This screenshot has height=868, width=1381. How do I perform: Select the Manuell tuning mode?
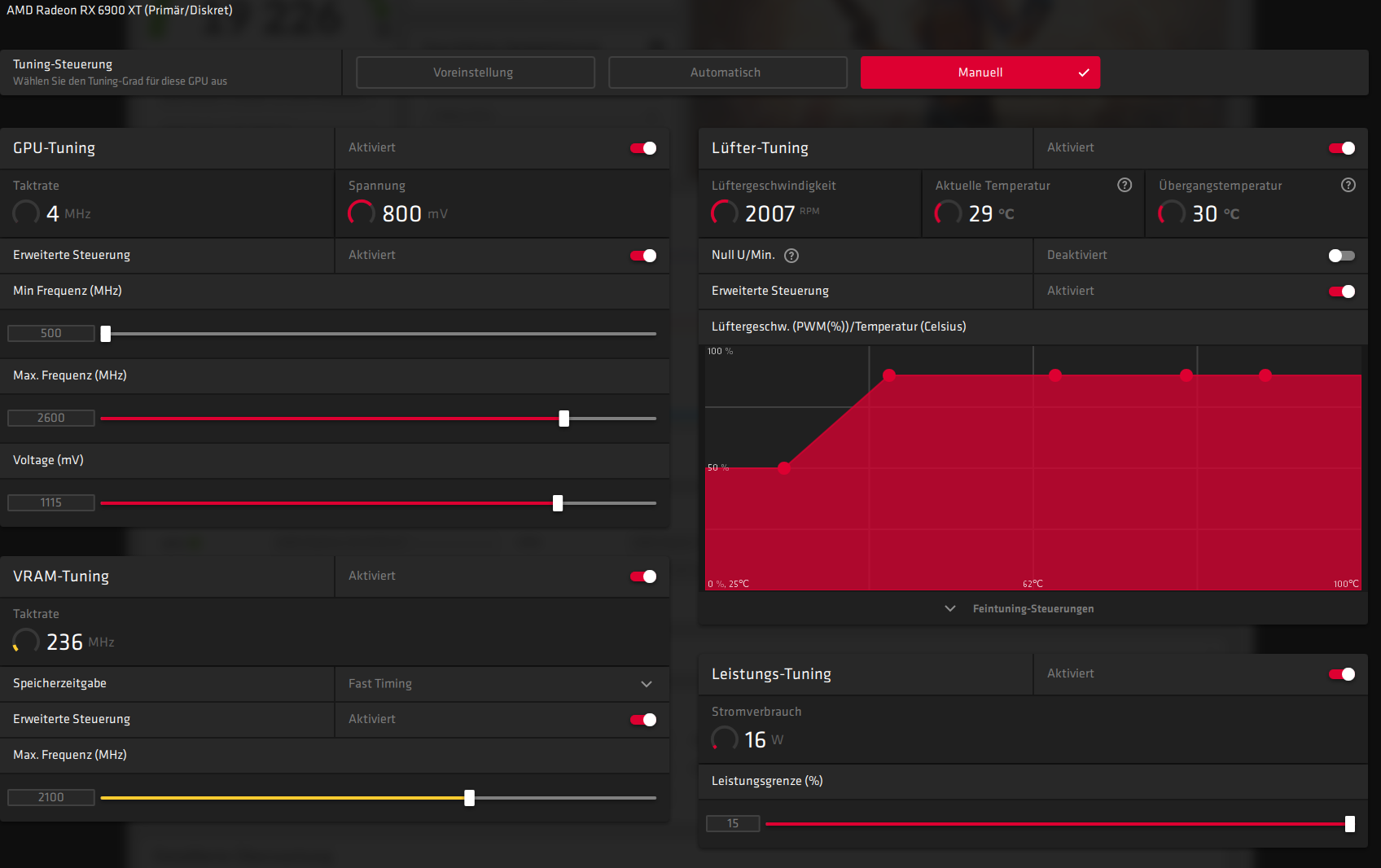click(x=980, y=72)
